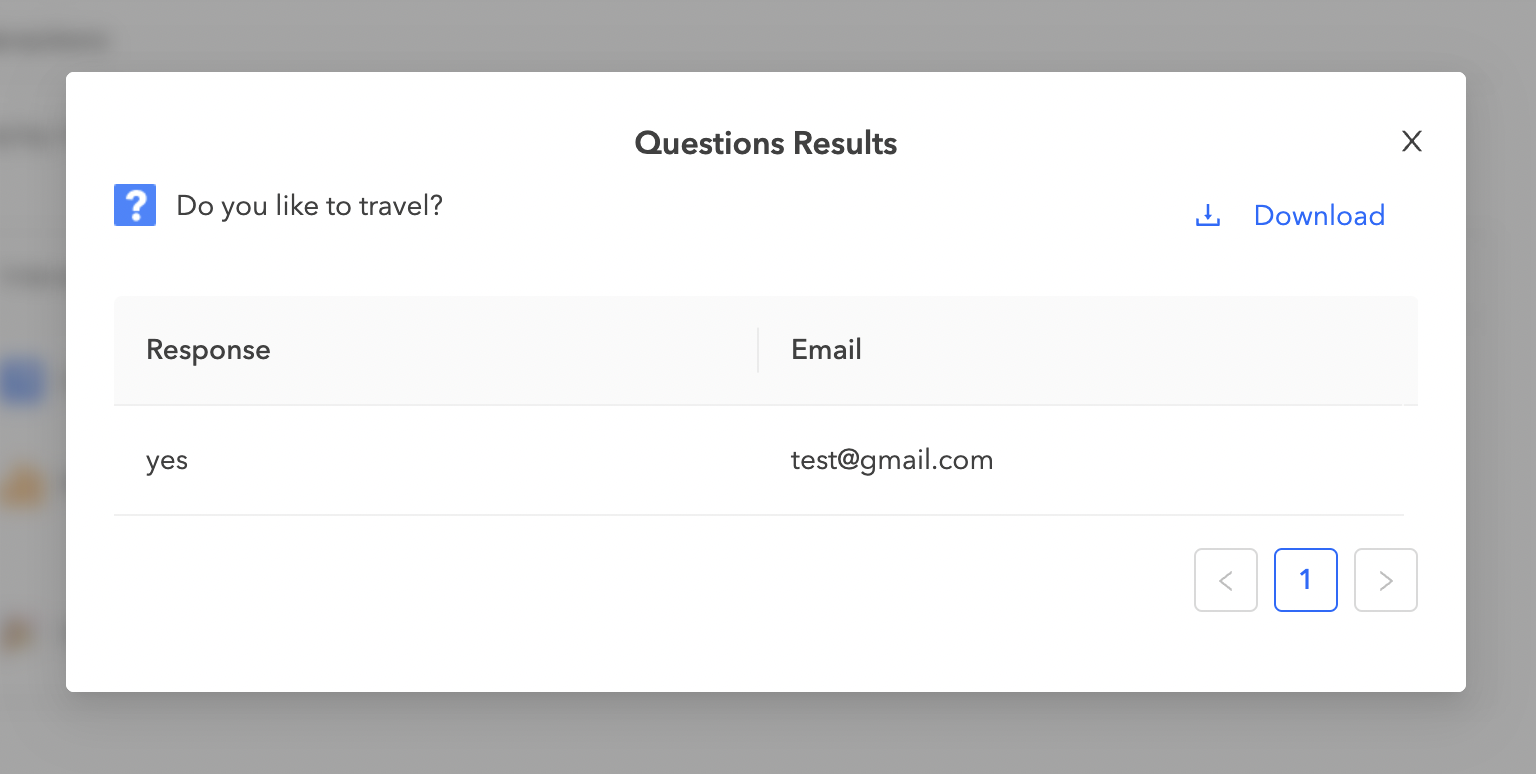
Task: Click the divider between Response and Email headers
Action: pos(758,350)
